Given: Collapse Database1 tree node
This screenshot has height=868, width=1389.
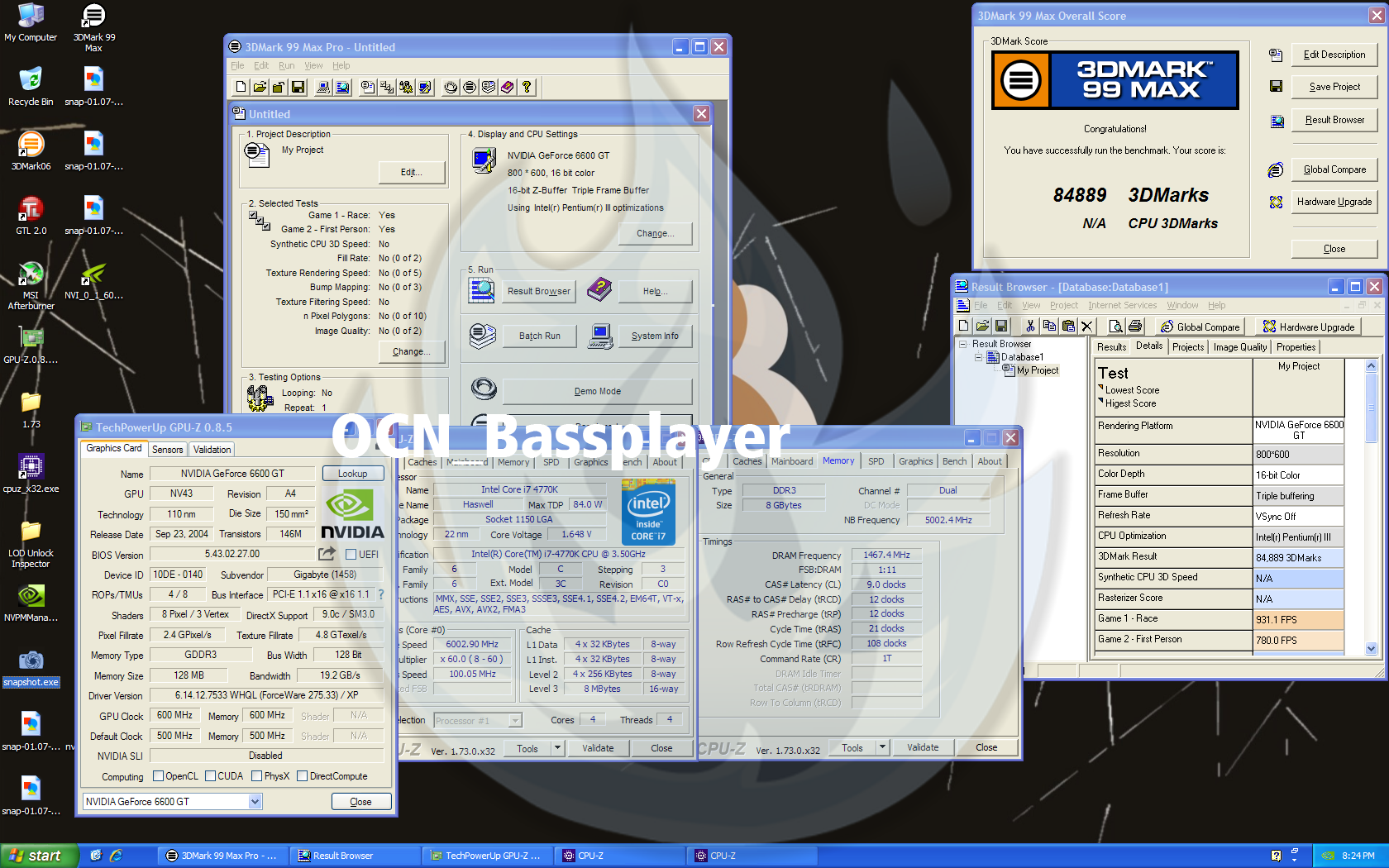Looking at the screenshot, I should pos(978,357).
